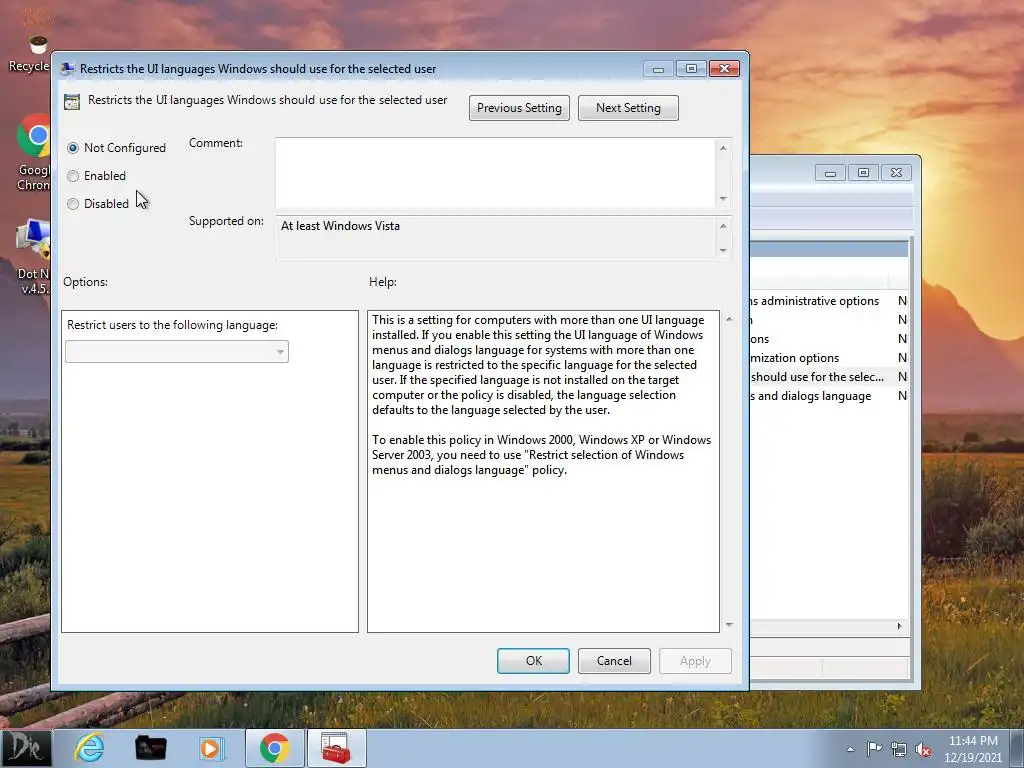Open the Dot Net v4.5 desktop icon
The height and width of the screenshot is (768, 1024).
pos(33,258)
